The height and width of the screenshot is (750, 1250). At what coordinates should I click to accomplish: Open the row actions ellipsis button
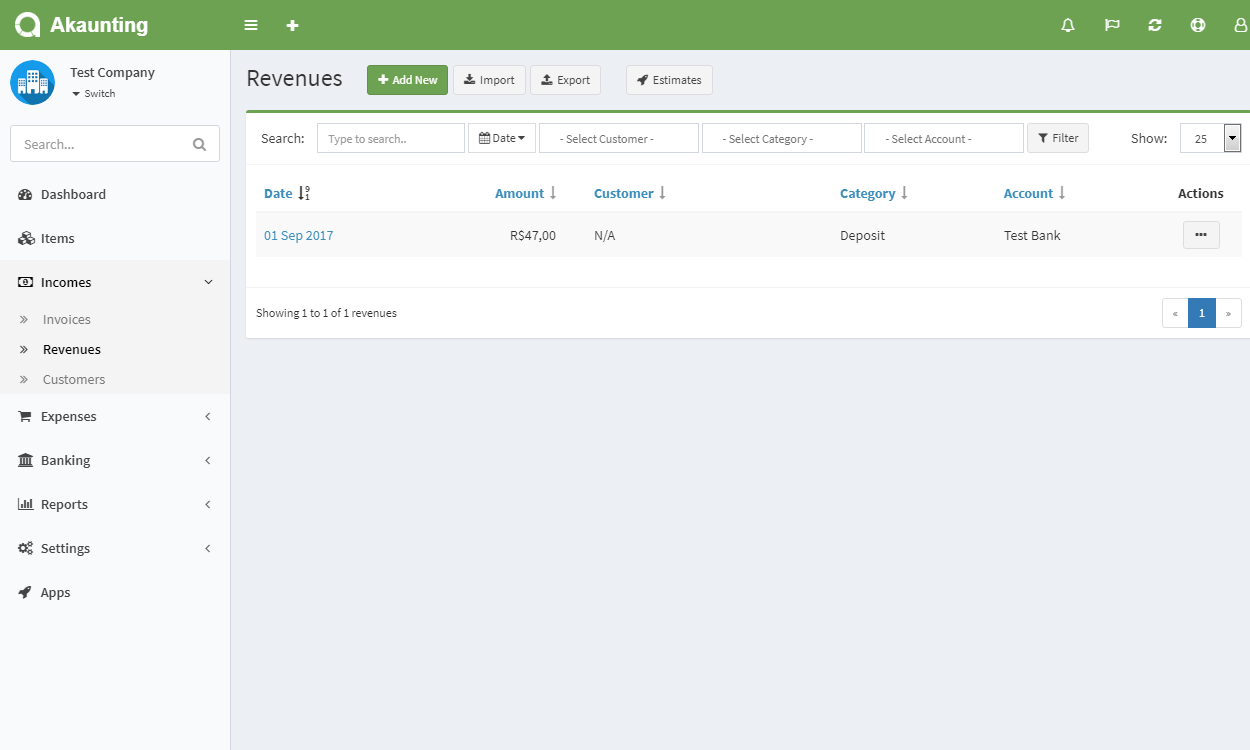1200,235
